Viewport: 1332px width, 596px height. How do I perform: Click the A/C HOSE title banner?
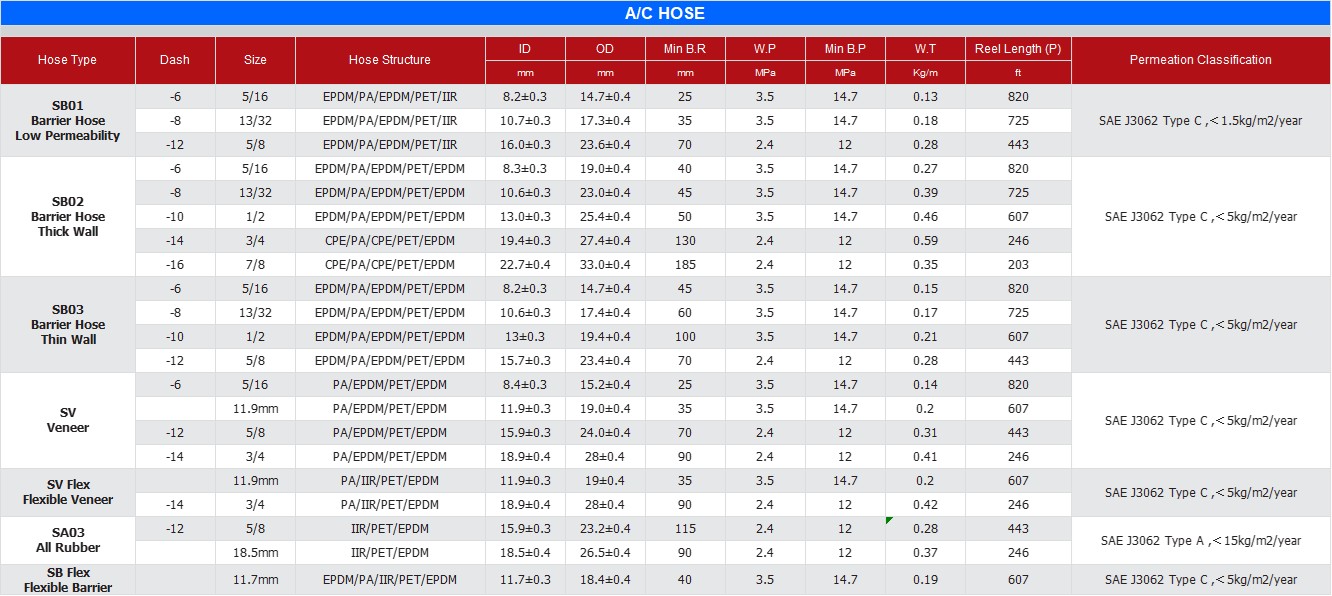point(665,13)
